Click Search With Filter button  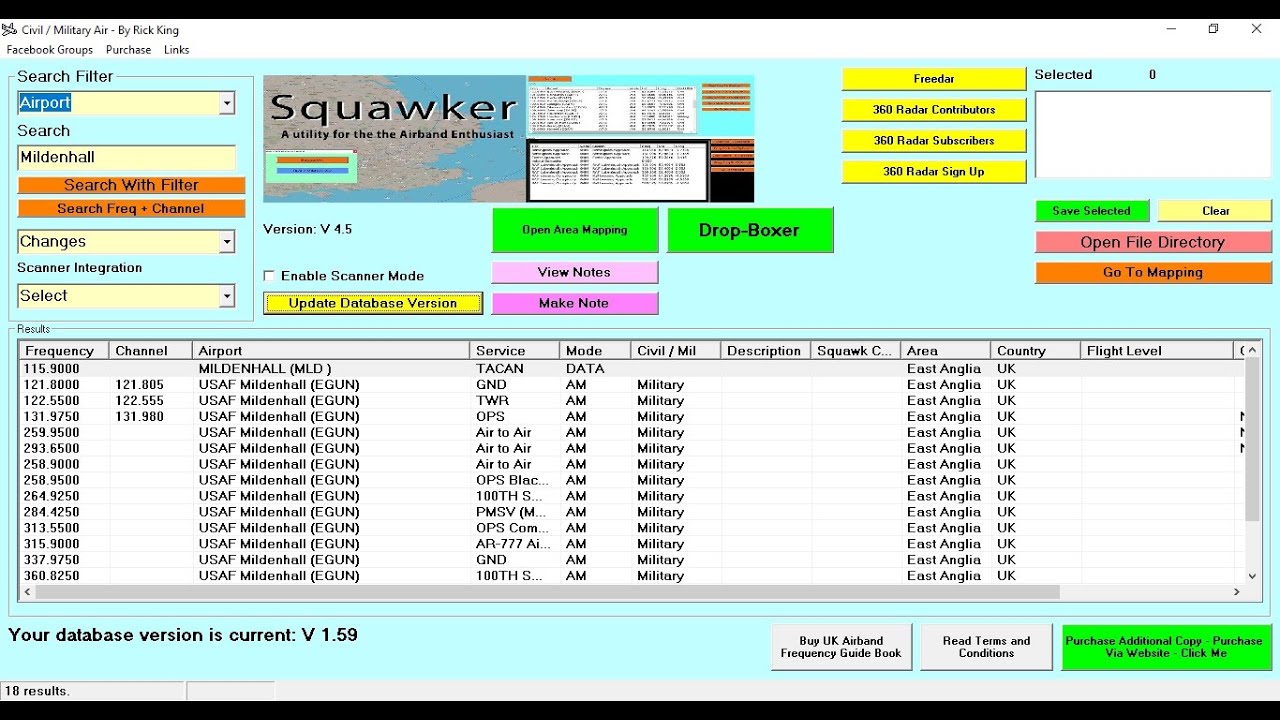pos(131,185)
